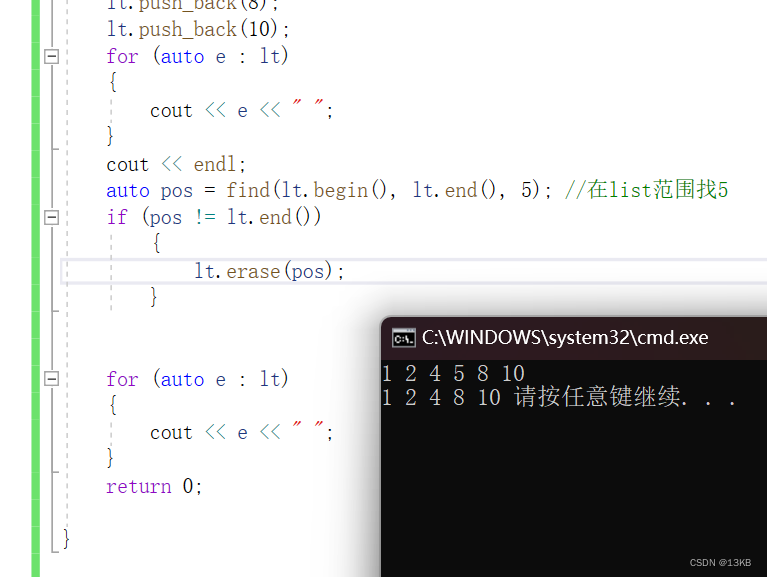Collapse the first for loop block

[51, 56]
